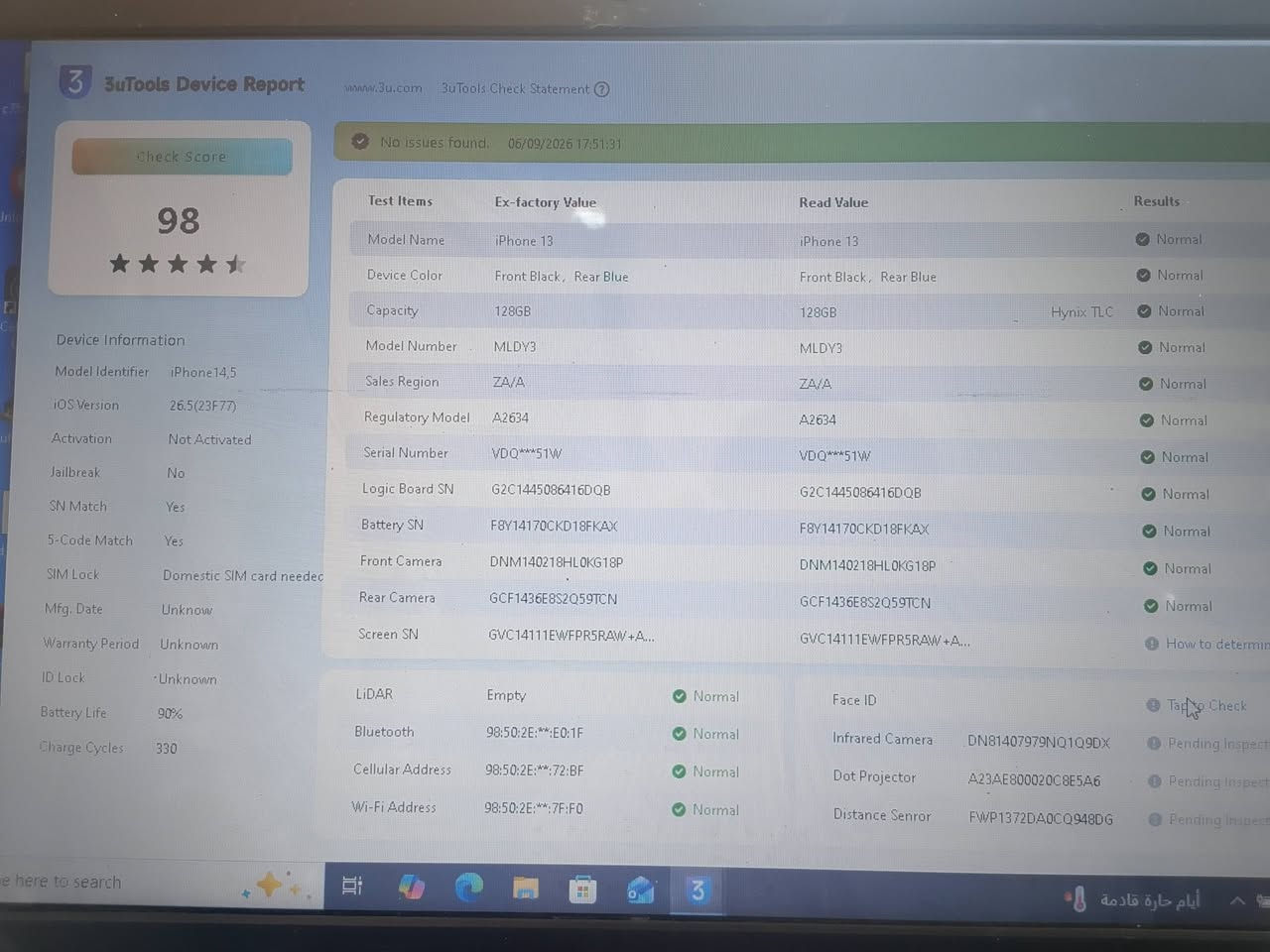
Task: Click the Infrared Camera serial DN81407979NQ1Q9DX
Action: (x=1039, y=742)
